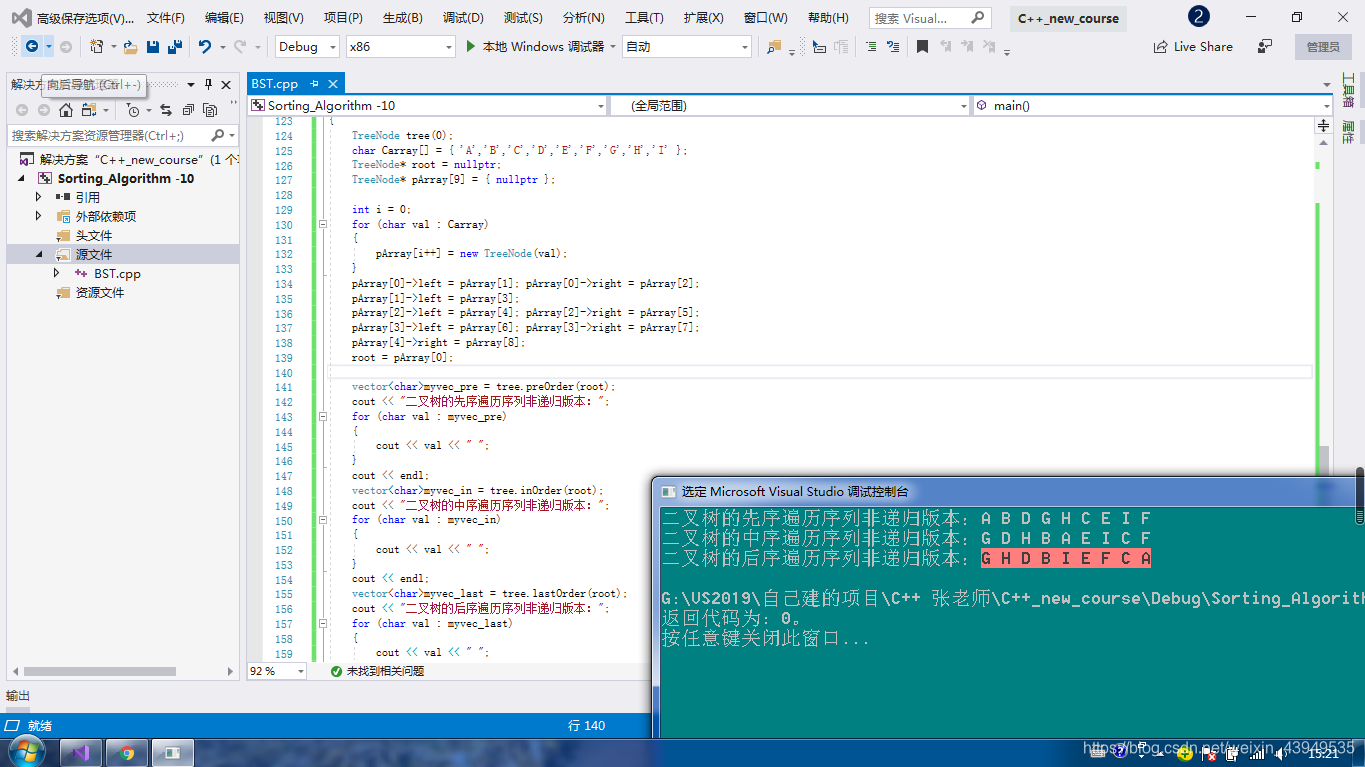Toggle a bookmark with the bookmark icon
The height and width of the screenshot is (767, 1365).
pos(922,46)
